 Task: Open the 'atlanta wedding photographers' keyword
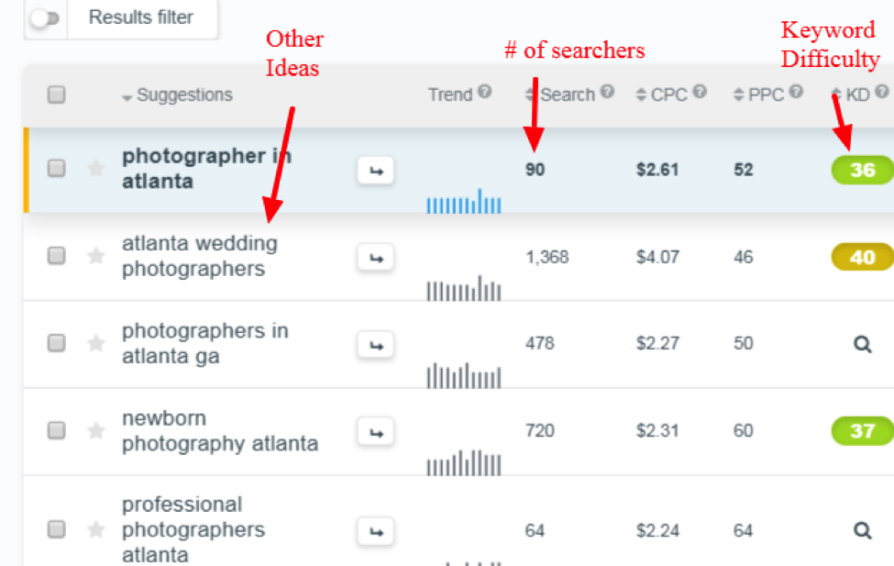coord(199,256)
